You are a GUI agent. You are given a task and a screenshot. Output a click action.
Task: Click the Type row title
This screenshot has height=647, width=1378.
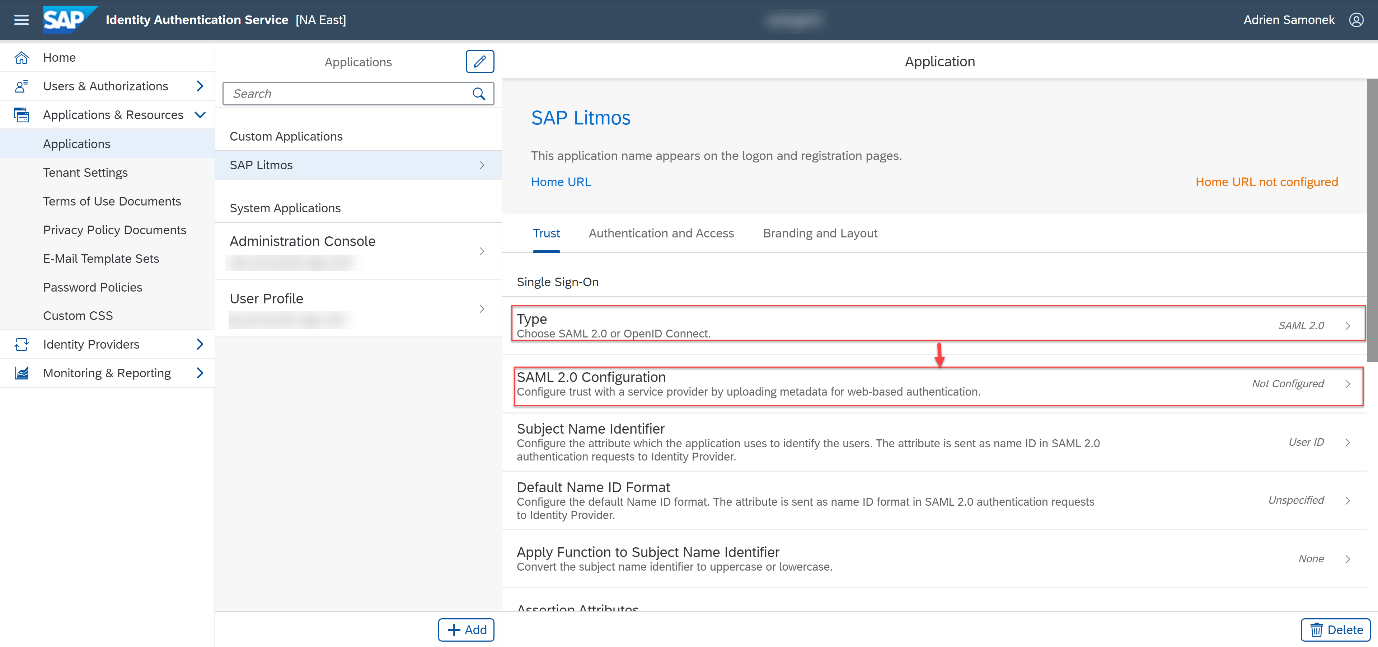(532, 319)
